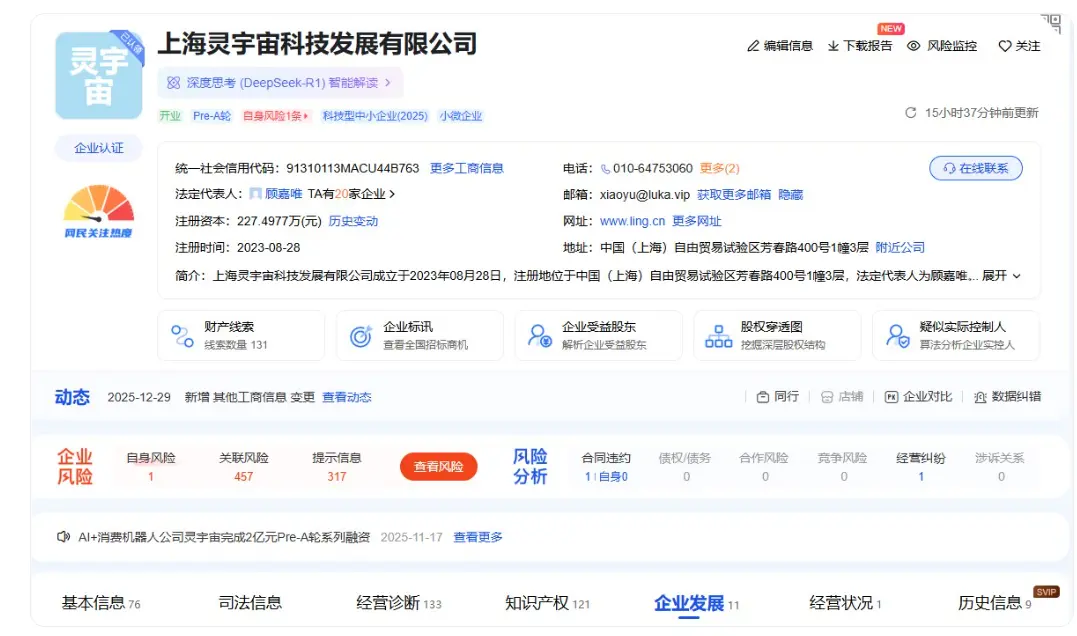Click the 疑似实际控制人 controller icon
This screenshot has width=1077, height=636.
pyautogui.click(x=897, y=334)
